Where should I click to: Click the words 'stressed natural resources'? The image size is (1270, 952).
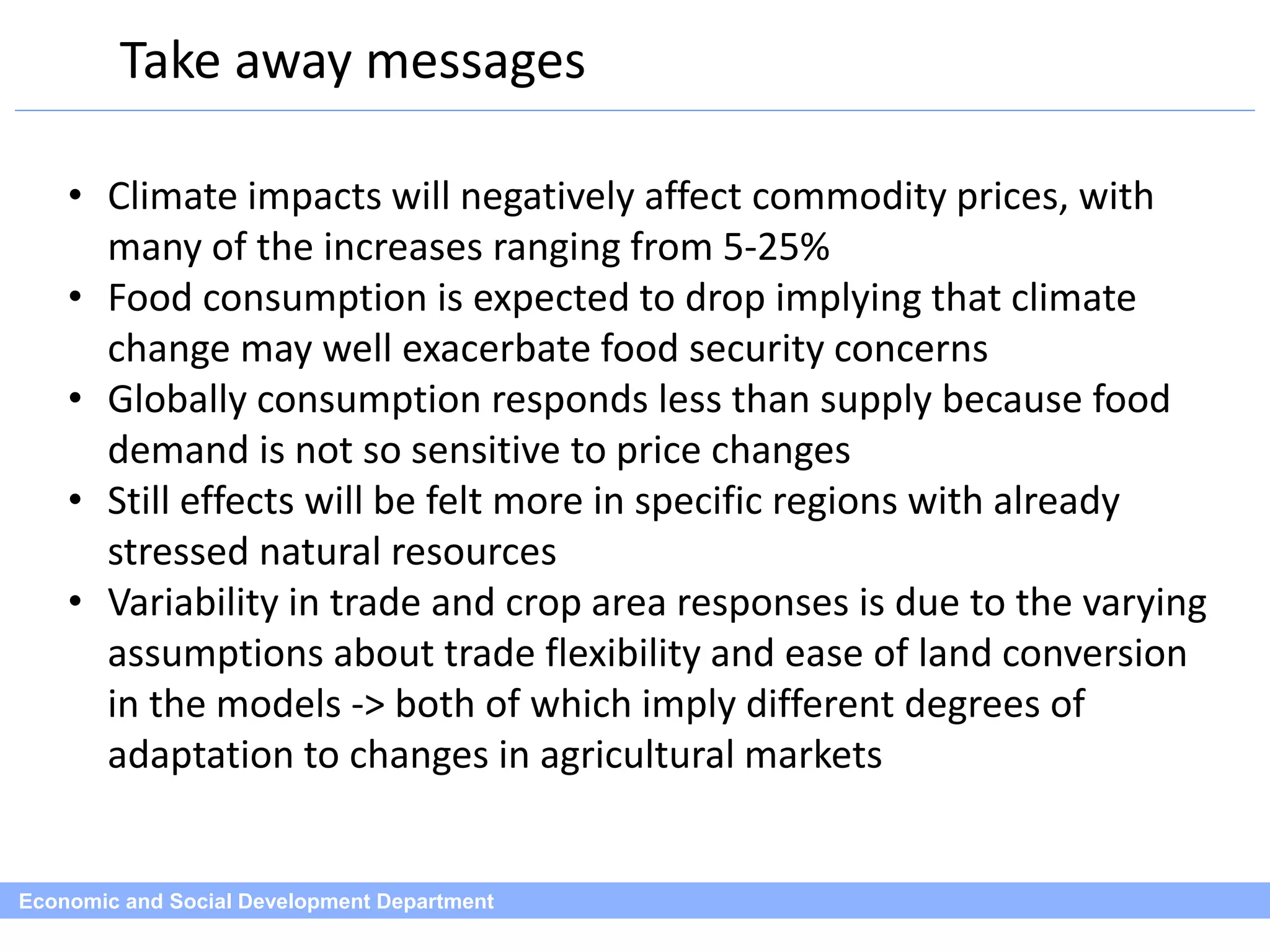pos(332,552)
